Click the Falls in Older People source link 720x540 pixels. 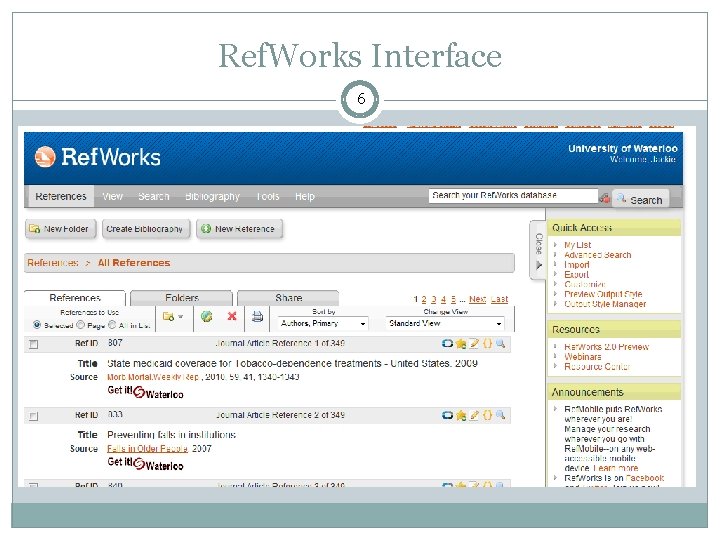point(147,449)
